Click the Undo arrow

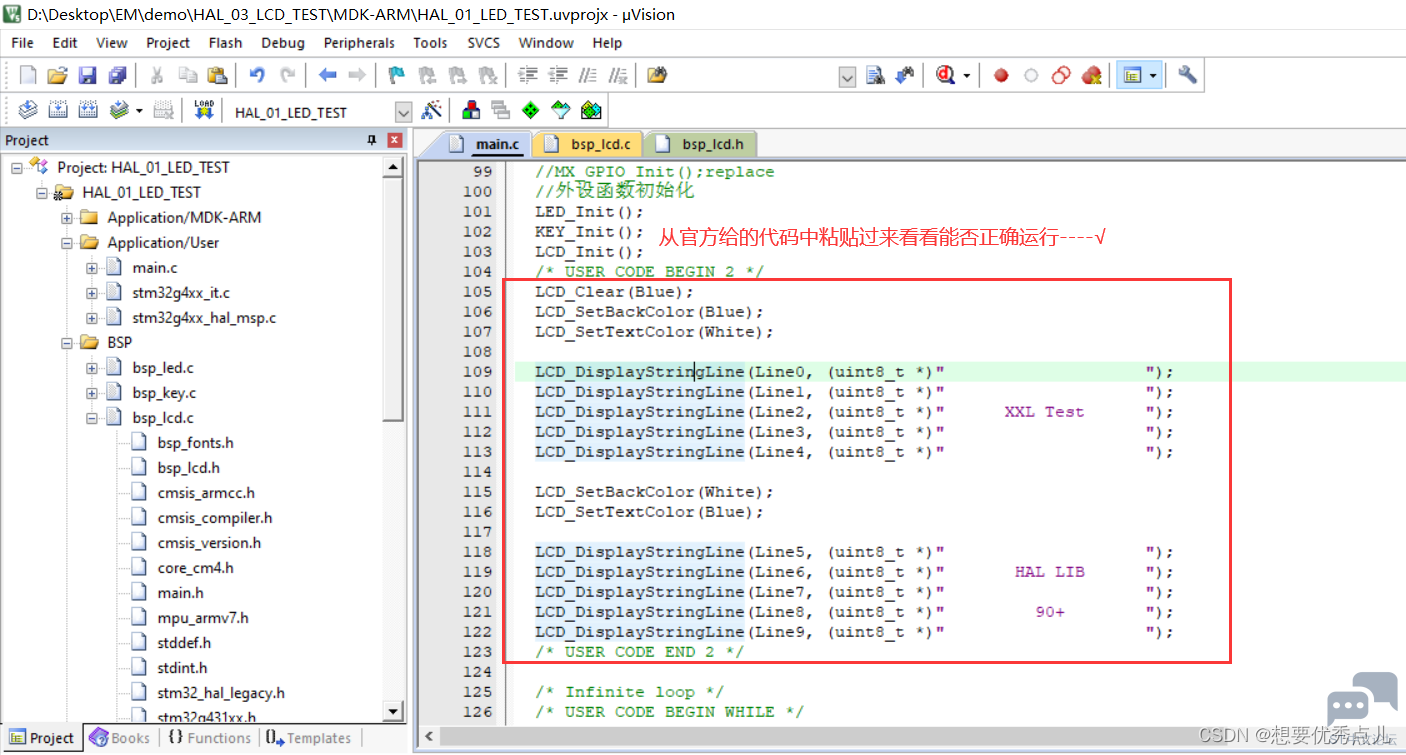coord(257,76)
